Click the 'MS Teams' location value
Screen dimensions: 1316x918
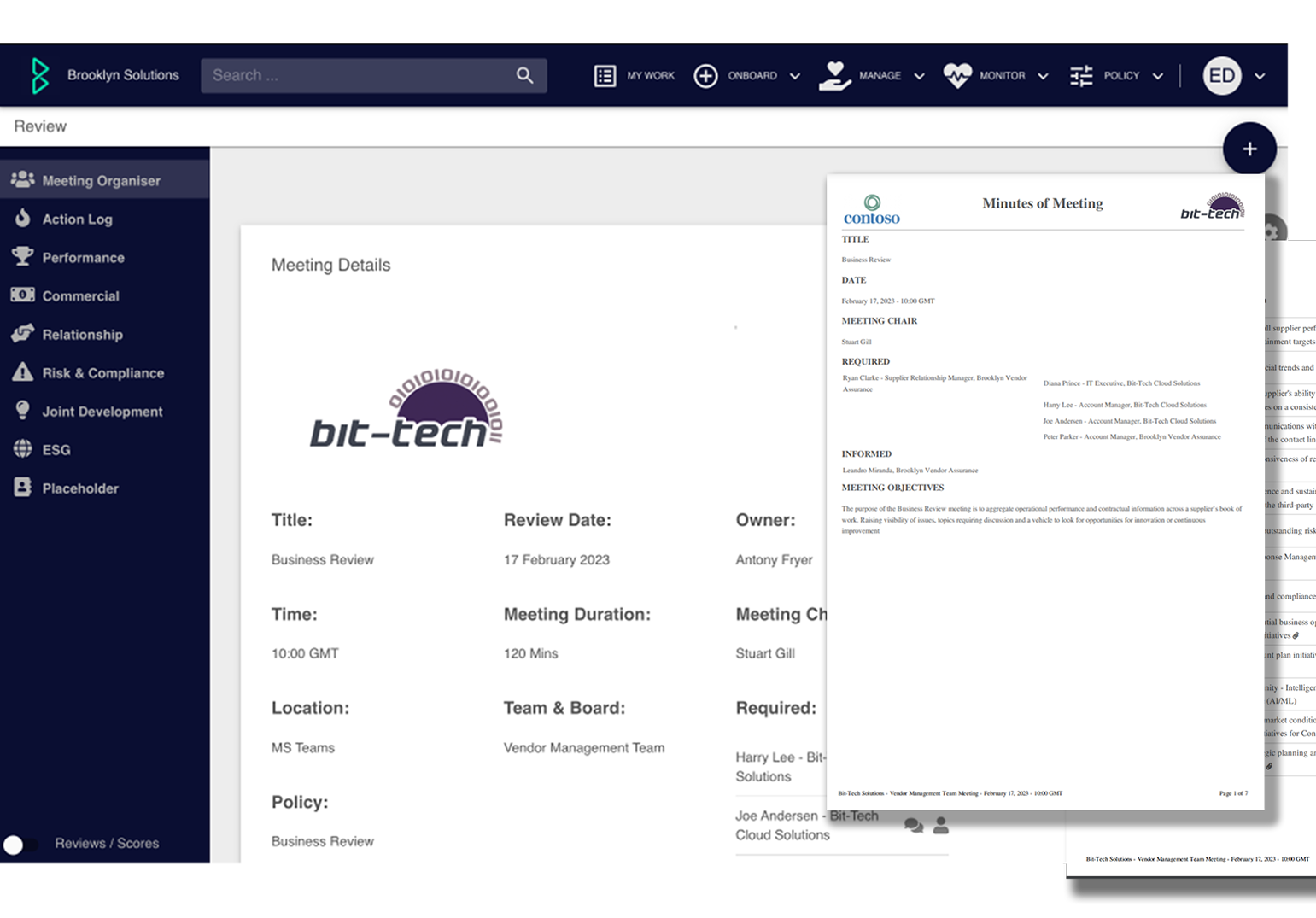tap(302, 748)
